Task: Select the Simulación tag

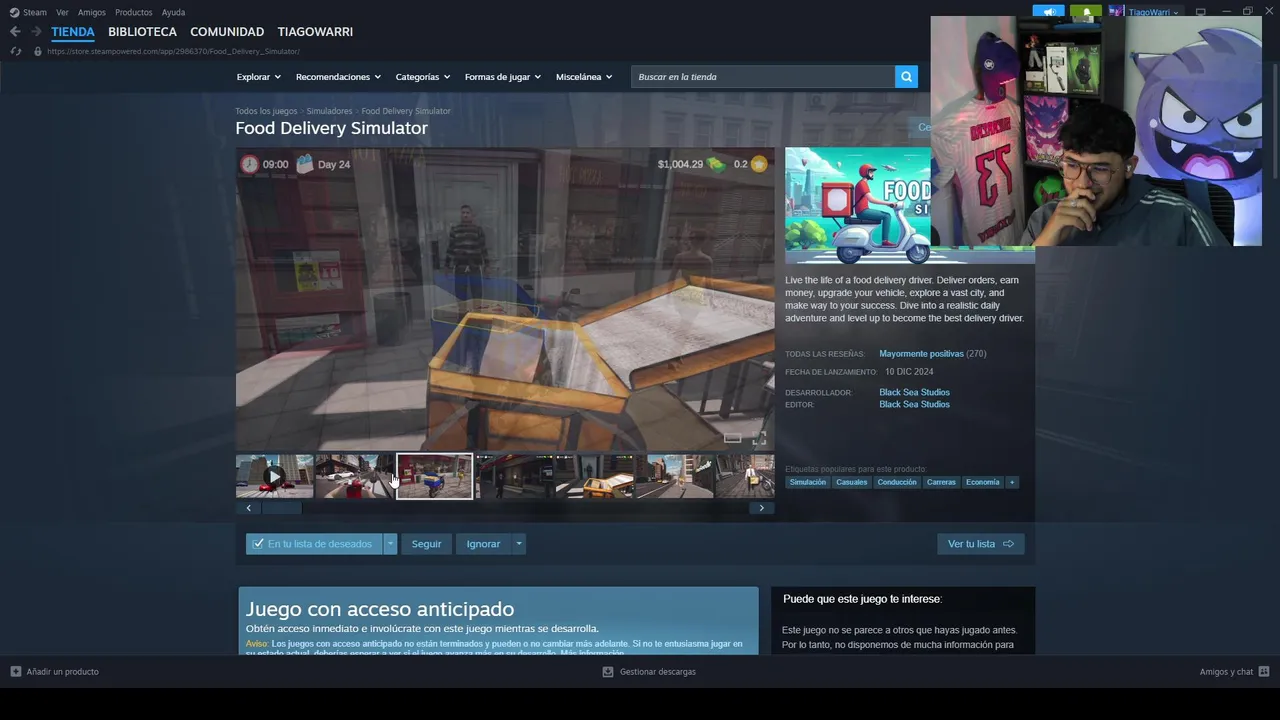Action: click(808, 482)
